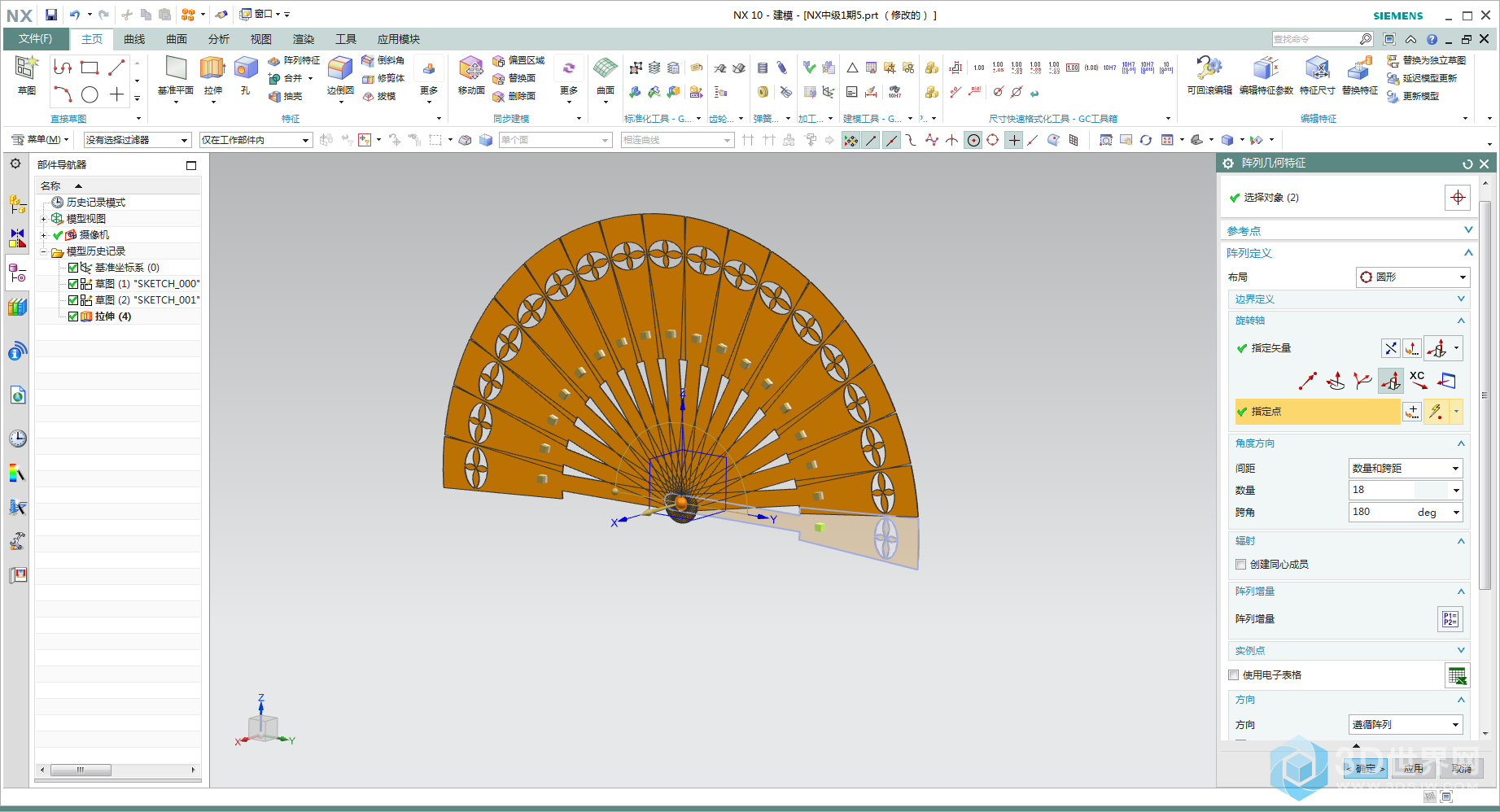
Task: Check the 使用电子表格 option
Action: (1234, 674)
